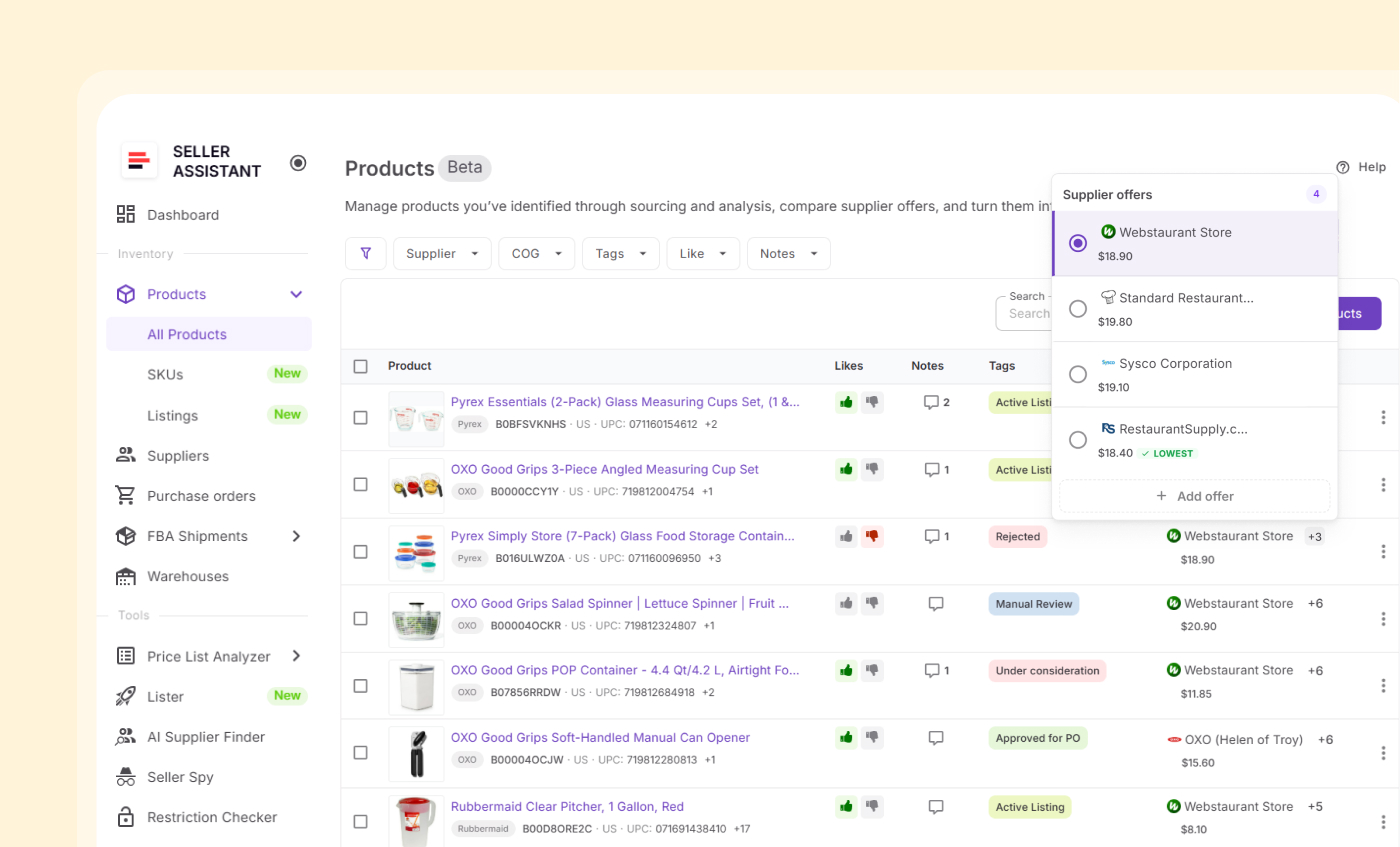Open notes on Pyrex Essentials Measuring Cups
The height and width of the screenshot is (847, 1400).
click(x=936, y=402)
